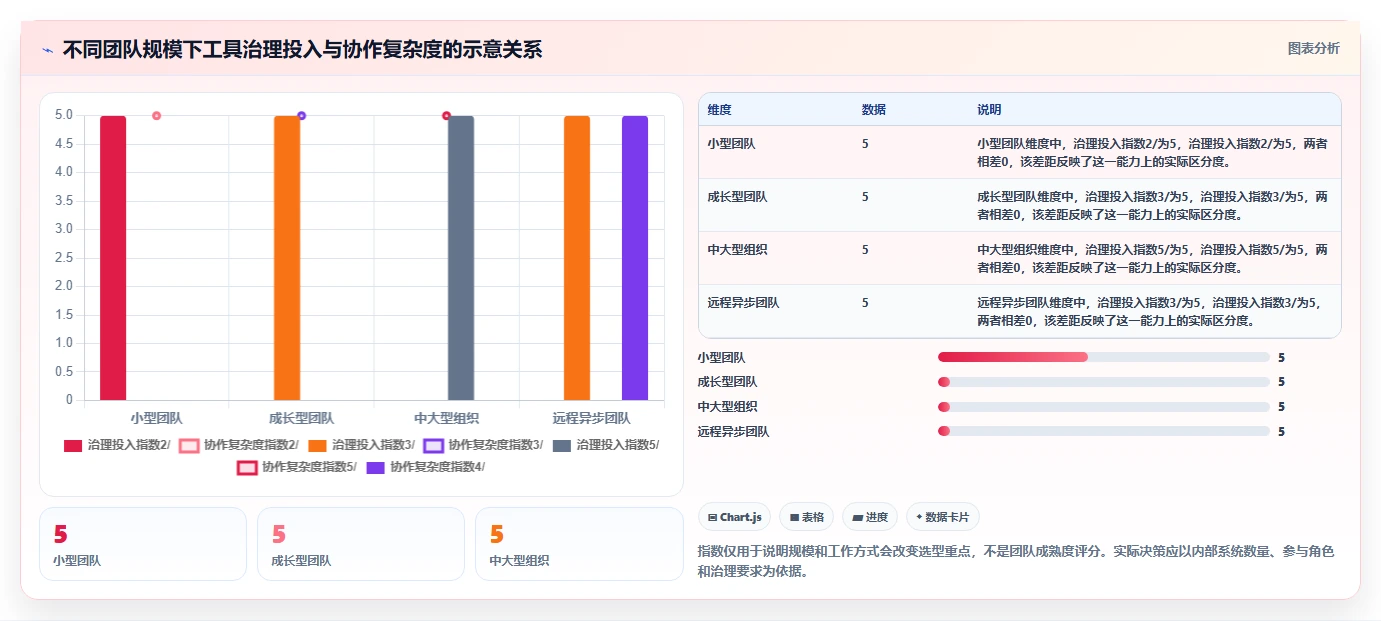This screenshot has height=621, width=1381.
Task: Click the 中大型组织 x-axis label
Action: tap(447, 418)
